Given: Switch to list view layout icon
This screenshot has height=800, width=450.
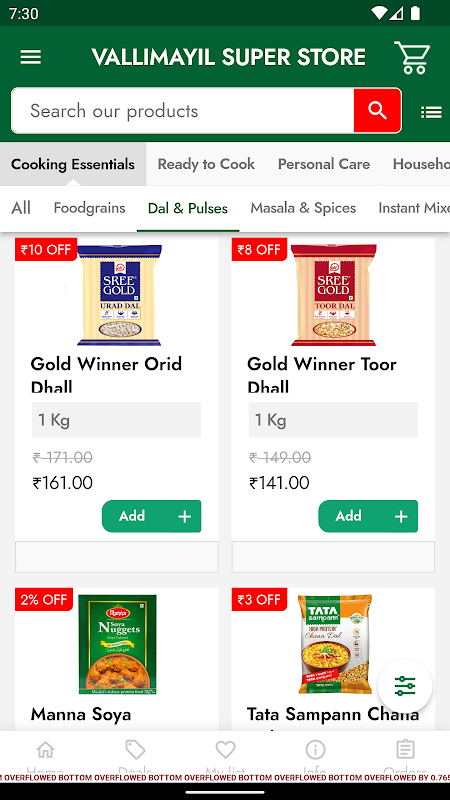Looking at the screenshot, I should (x=431, y=112).
